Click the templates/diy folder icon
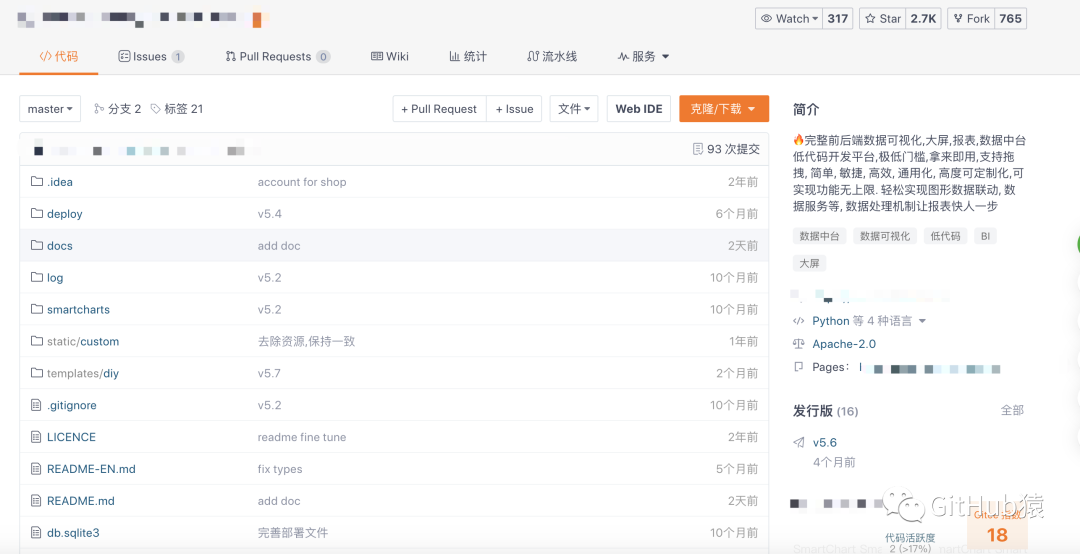Image resolution: width=1080 pixels, height=554 pixels. tap(37, 373)
